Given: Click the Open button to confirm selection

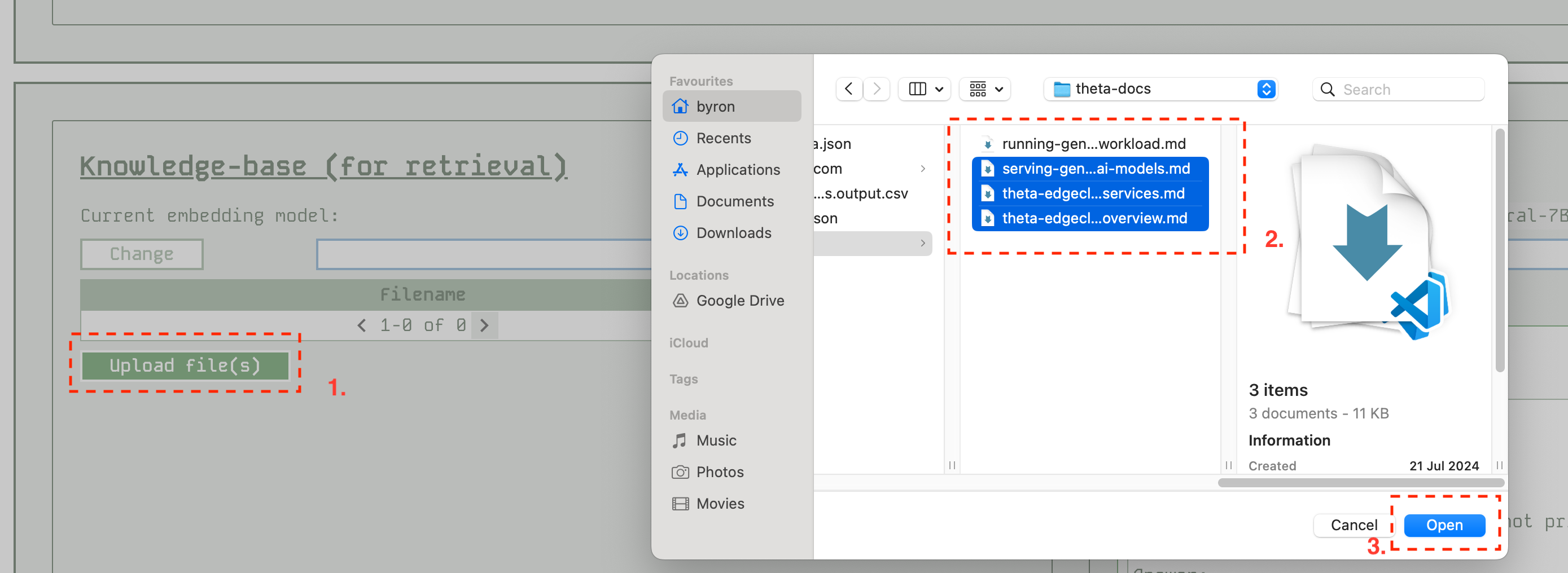Looking at the screenshot, I should click(x=1445, y=525).
